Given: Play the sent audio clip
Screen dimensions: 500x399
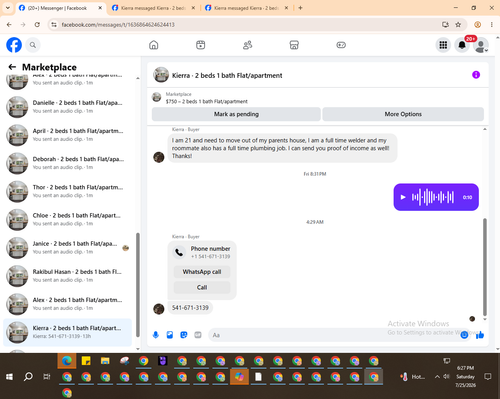Looking at the screenshot, I should (403, 197).
